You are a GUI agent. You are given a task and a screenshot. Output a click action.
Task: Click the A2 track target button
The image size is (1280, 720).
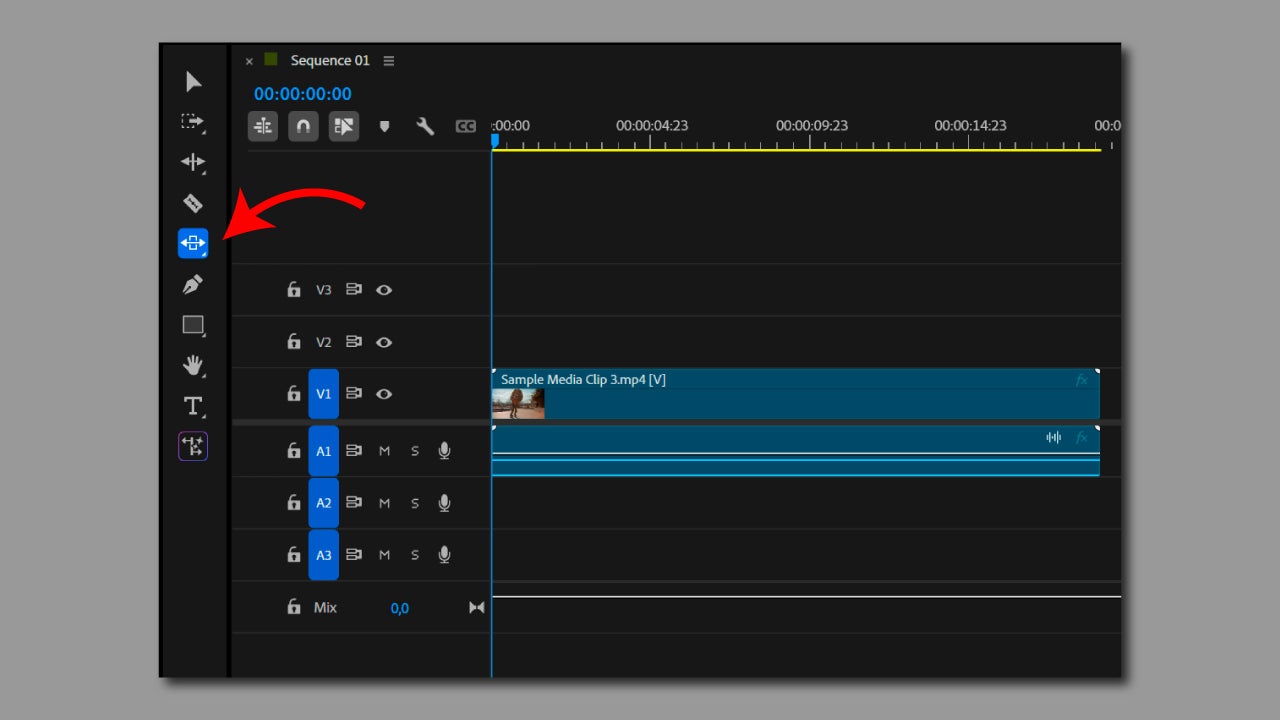pyautogui.click(x=323, y=503)
